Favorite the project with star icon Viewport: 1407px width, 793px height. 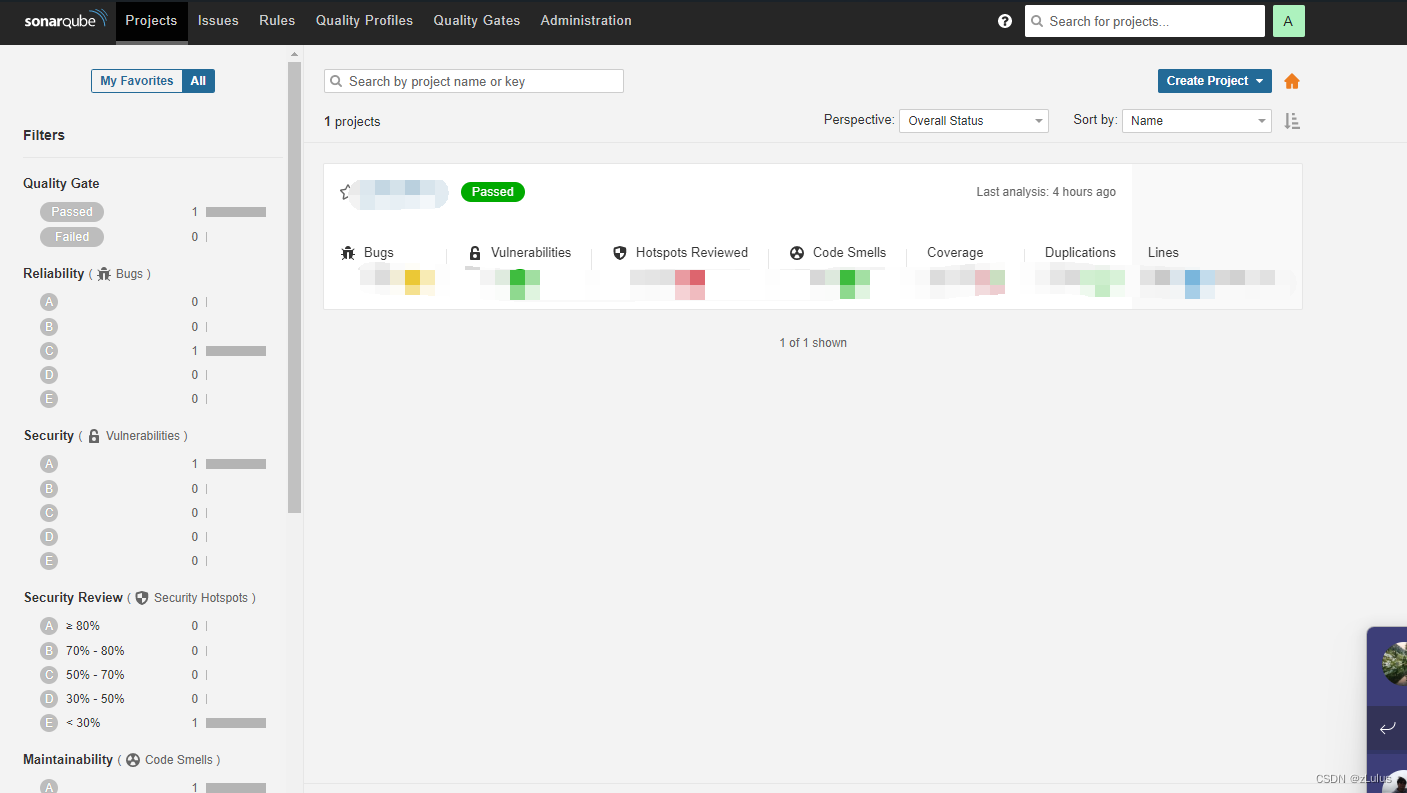point(346,192)
